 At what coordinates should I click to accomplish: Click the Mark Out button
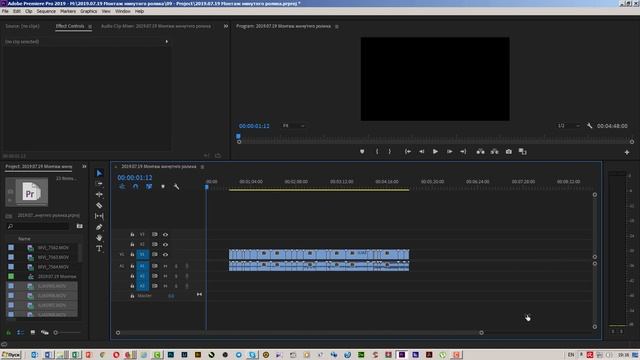point(390,151)
